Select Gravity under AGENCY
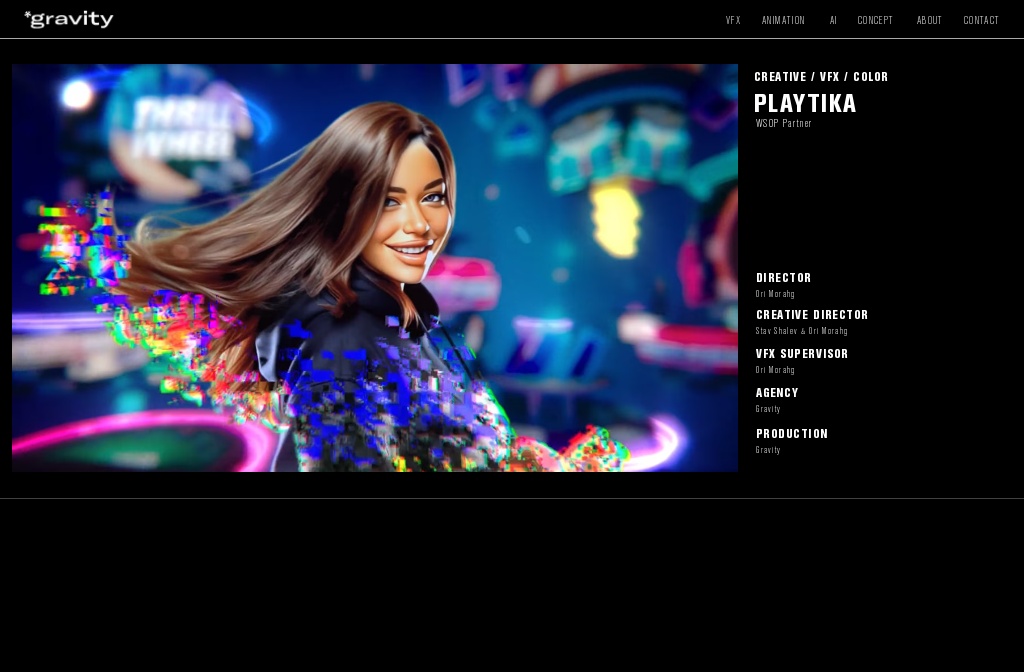 (767, 409)
